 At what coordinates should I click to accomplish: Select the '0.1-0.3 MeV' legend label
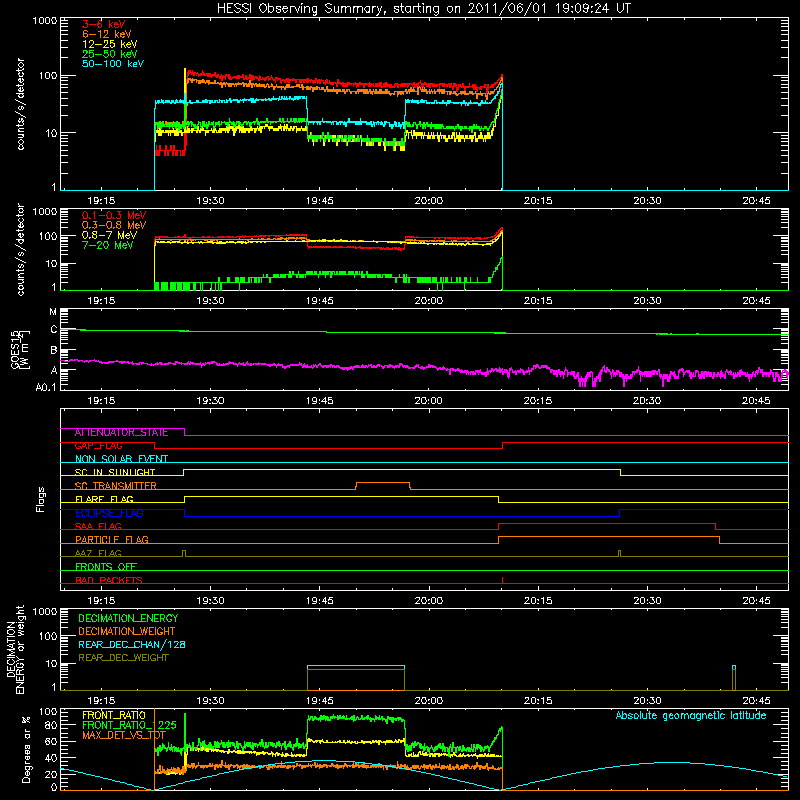click(x=114, y=215)
